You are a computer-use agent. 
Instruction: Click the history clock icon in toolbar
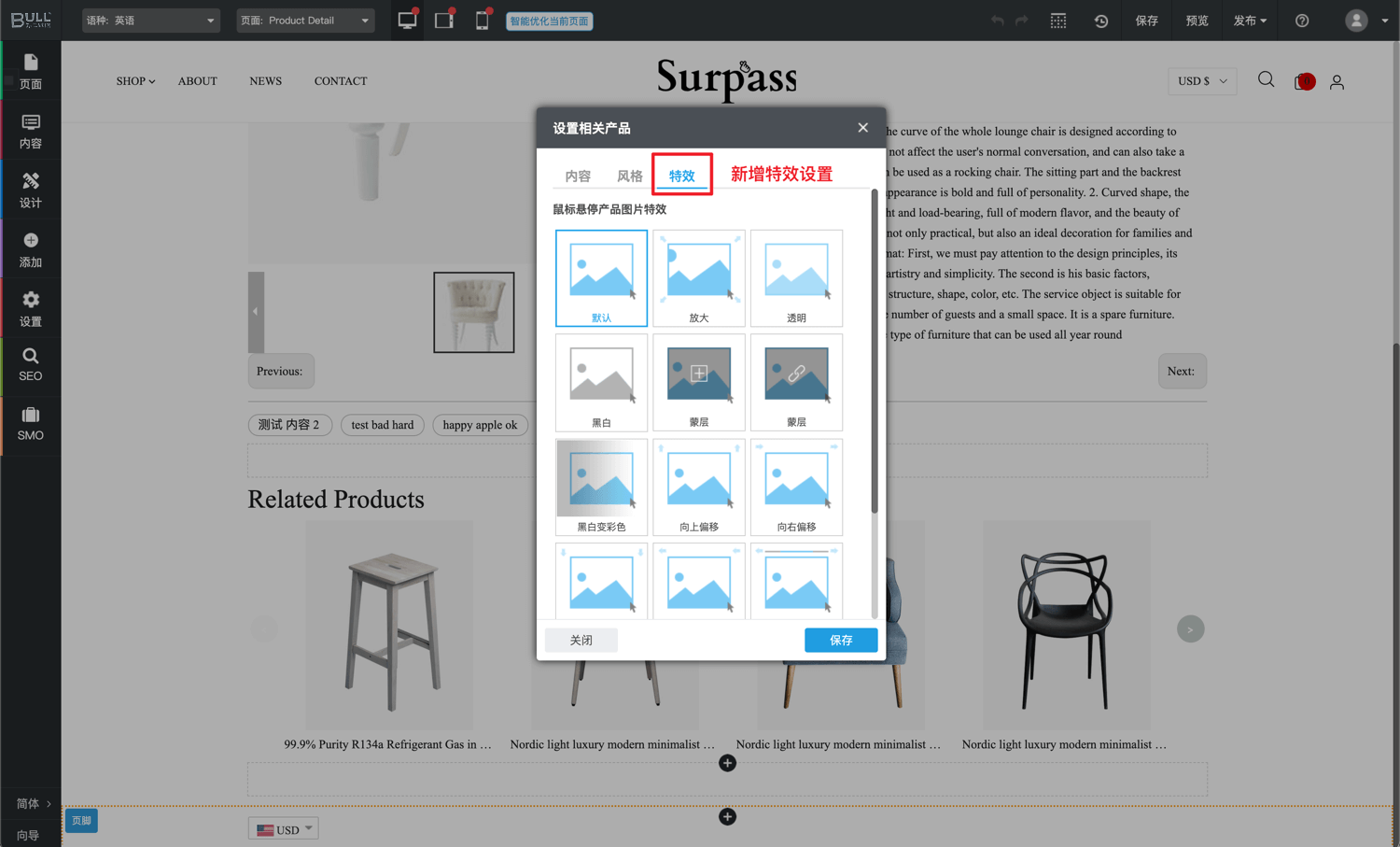click(1101, 21)
